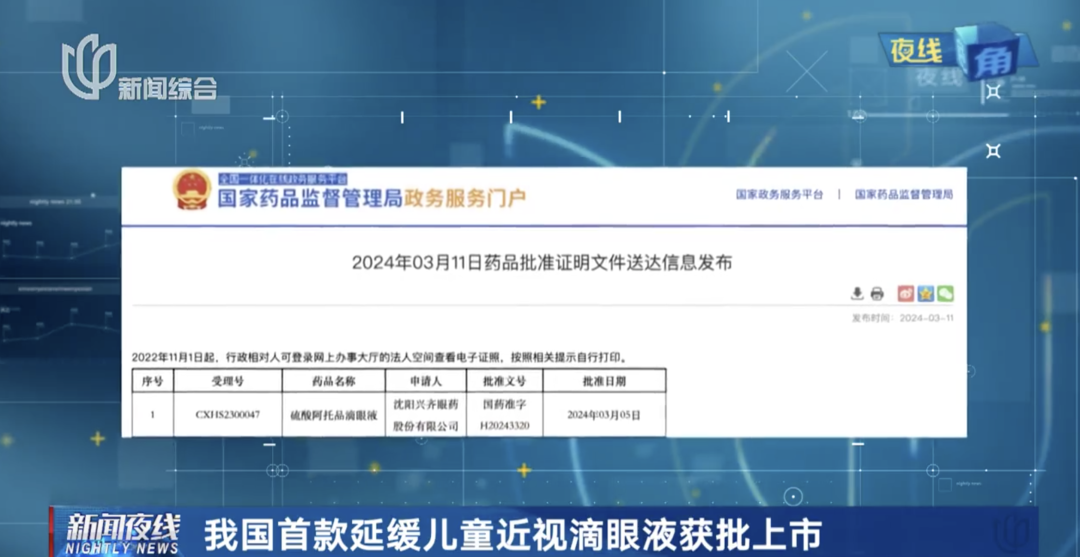This screenshot has height=557, width=1080.
Task: Click the 批准日期 column header
Action: tap(603, 381)
